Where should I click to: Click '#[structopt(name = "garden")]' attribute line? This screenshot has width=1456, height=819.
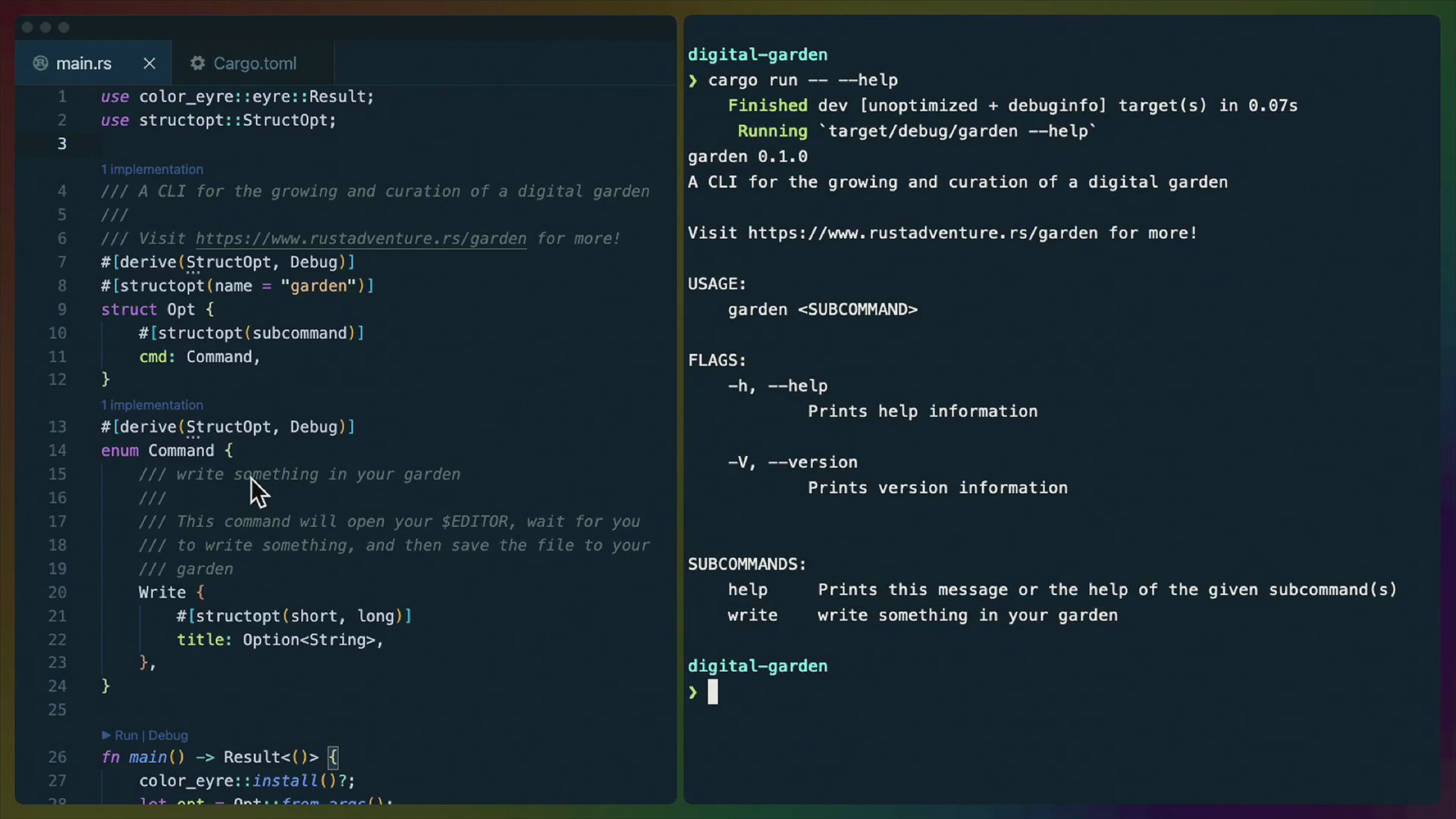237,286
